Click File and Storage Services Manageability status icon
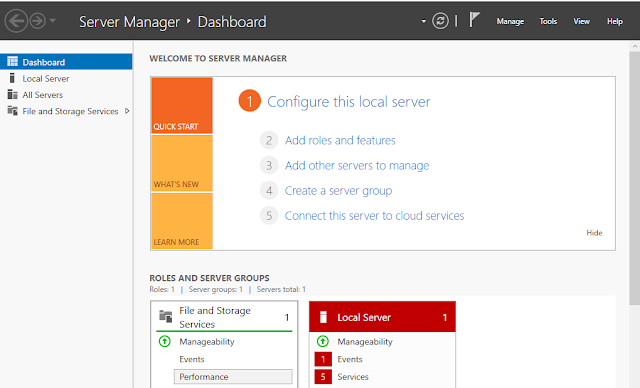 [x=164, y=341]
